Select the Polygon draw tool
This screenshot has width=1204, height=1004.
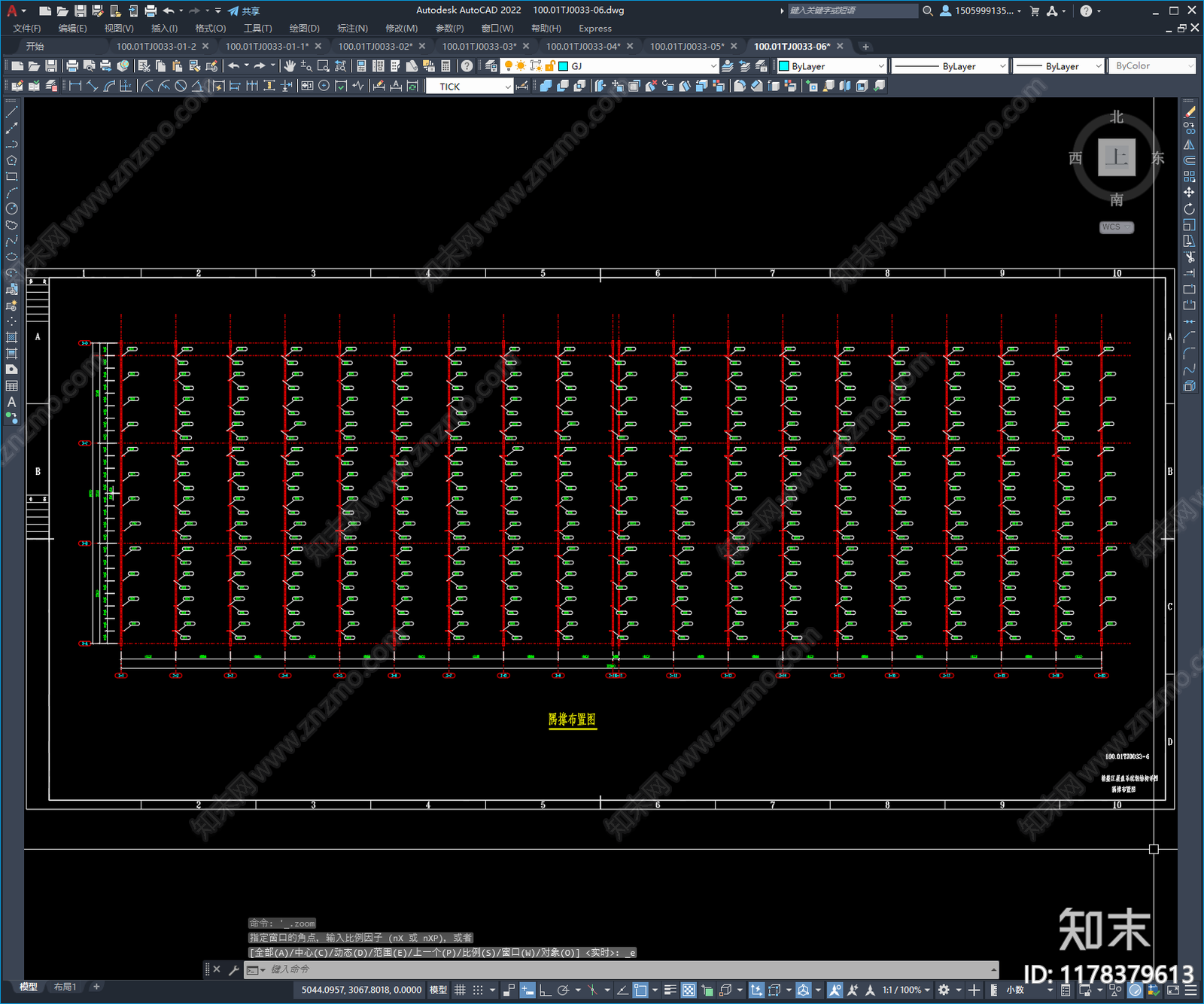[x=11, y=160]
